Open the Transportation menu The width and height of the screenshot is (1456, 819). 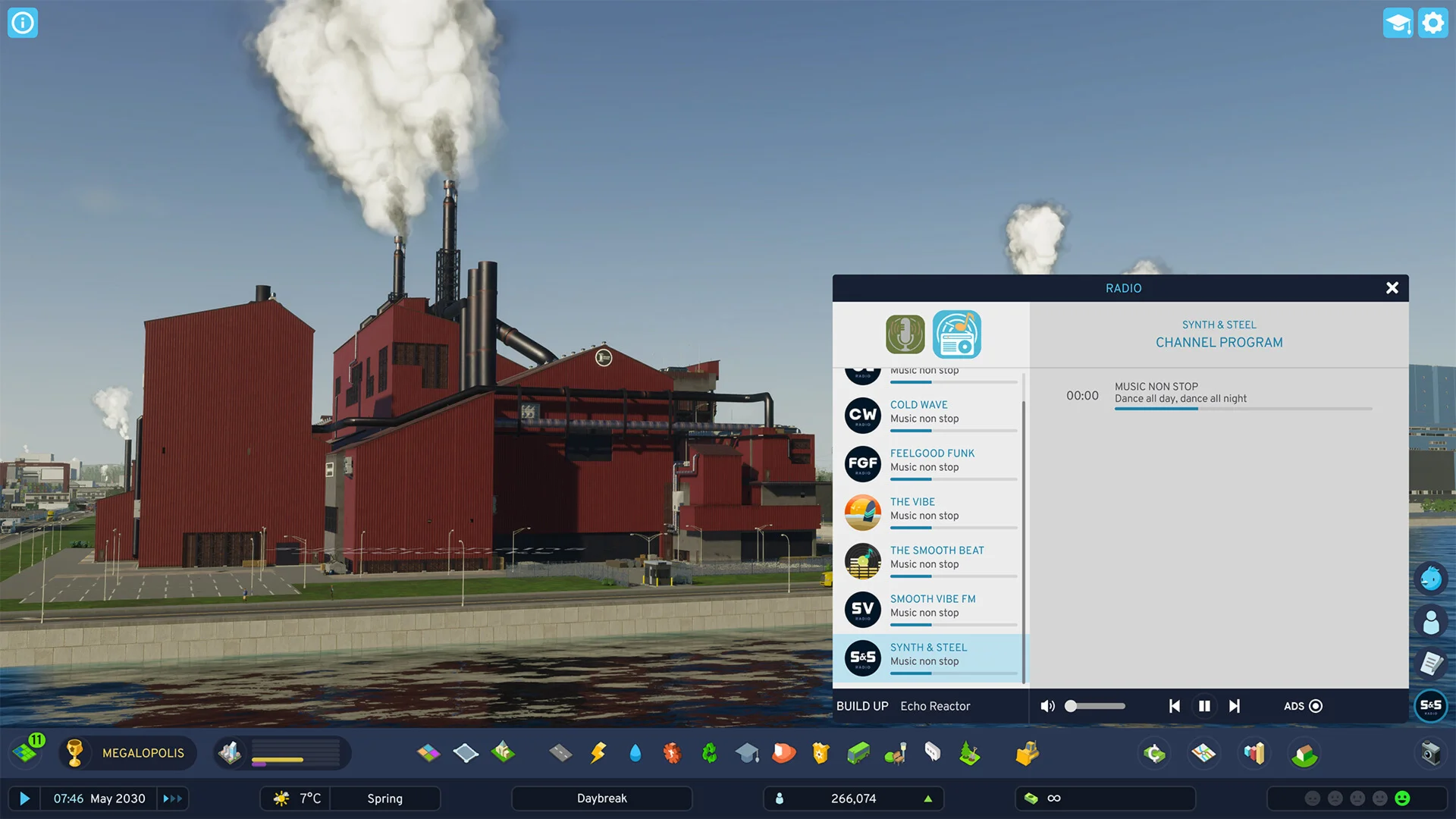pyautogui.click(x=858, y=753)
